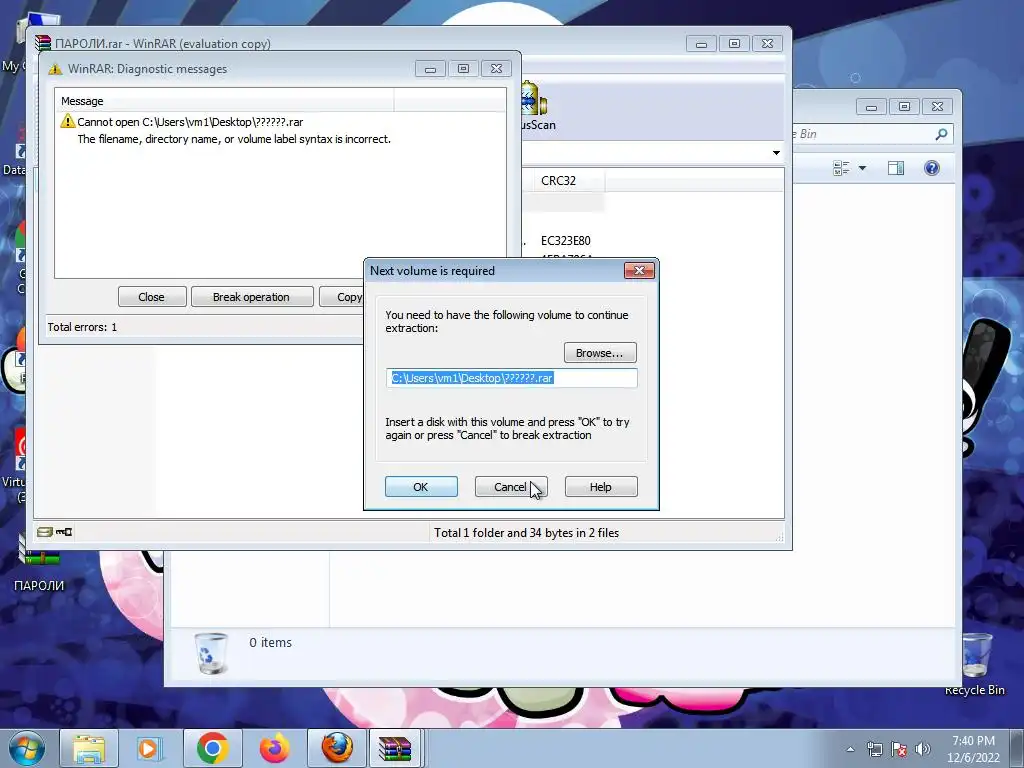
Task: Select the 'Cannot open' warning message row
Action: click(280, 130)
